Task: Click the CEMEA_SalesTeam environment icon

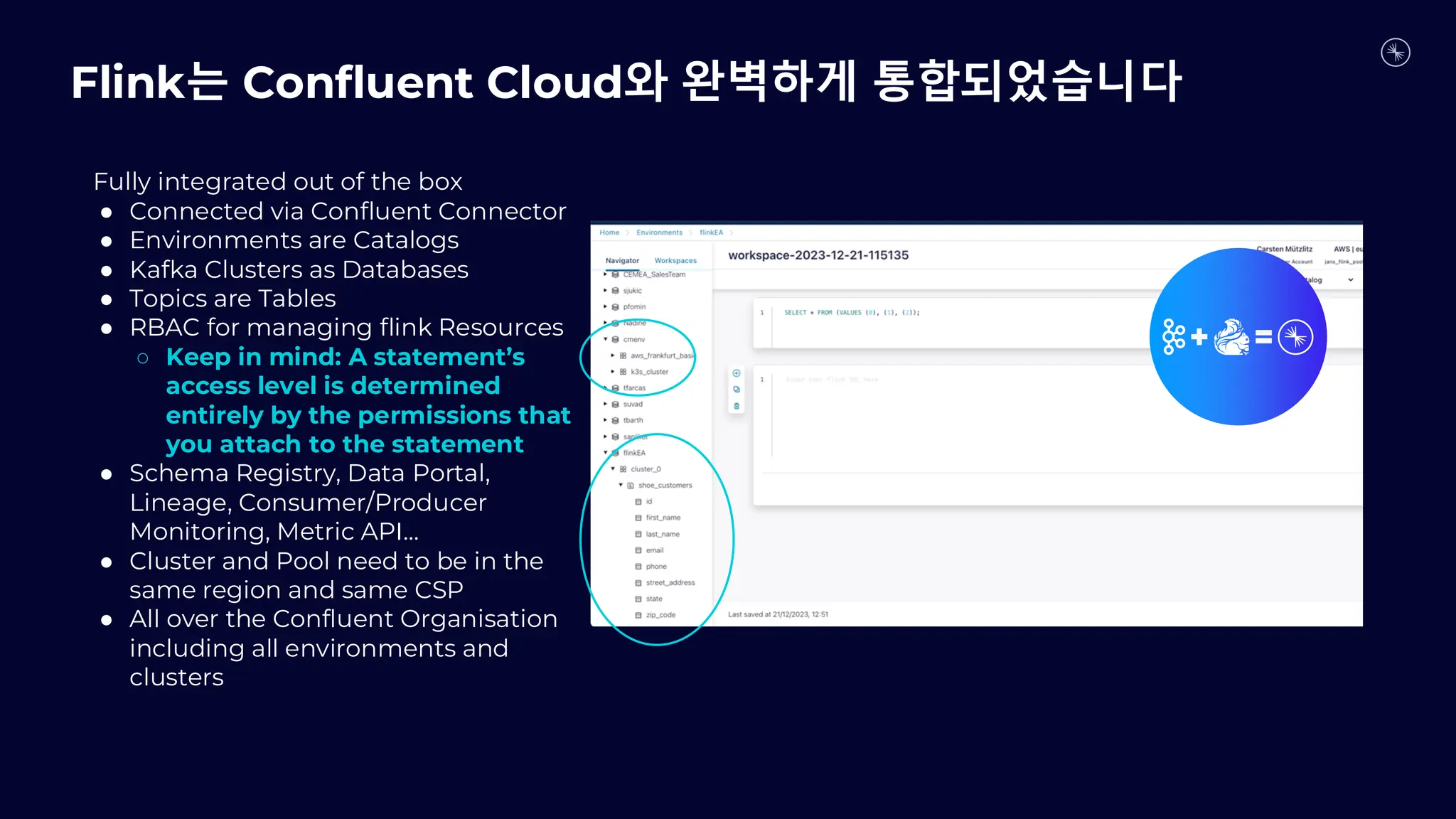Action: 616,274
